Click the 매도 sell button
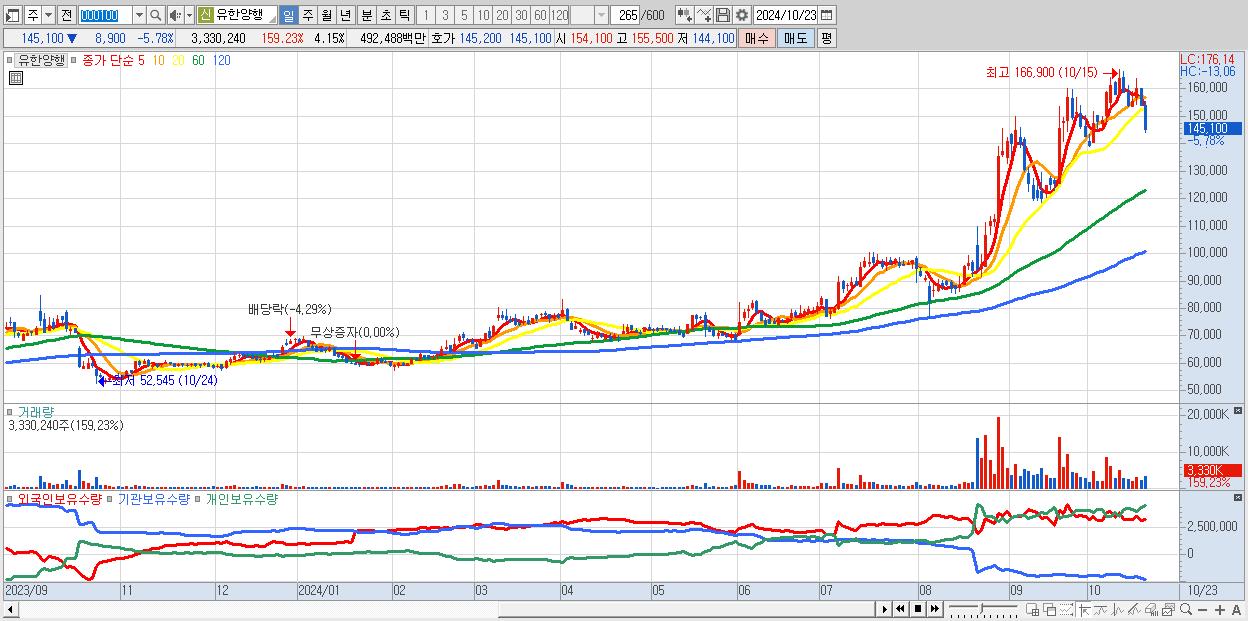This screenshot has width=1248, height=621. click(795, 38)
